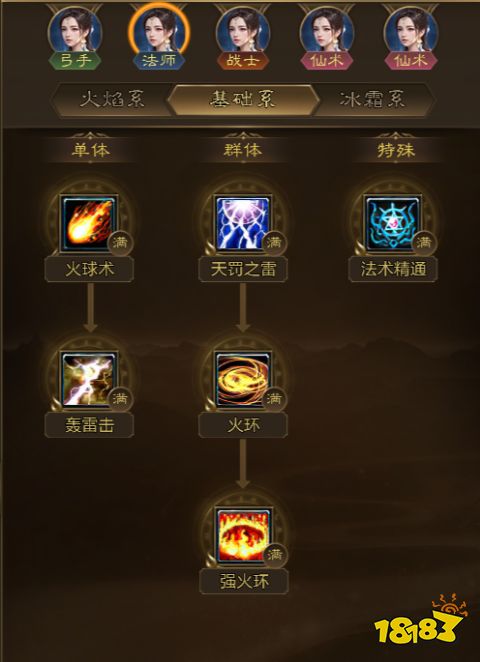Click the 特殊 column header
This screenshot has height=662, width=480.
396,150
